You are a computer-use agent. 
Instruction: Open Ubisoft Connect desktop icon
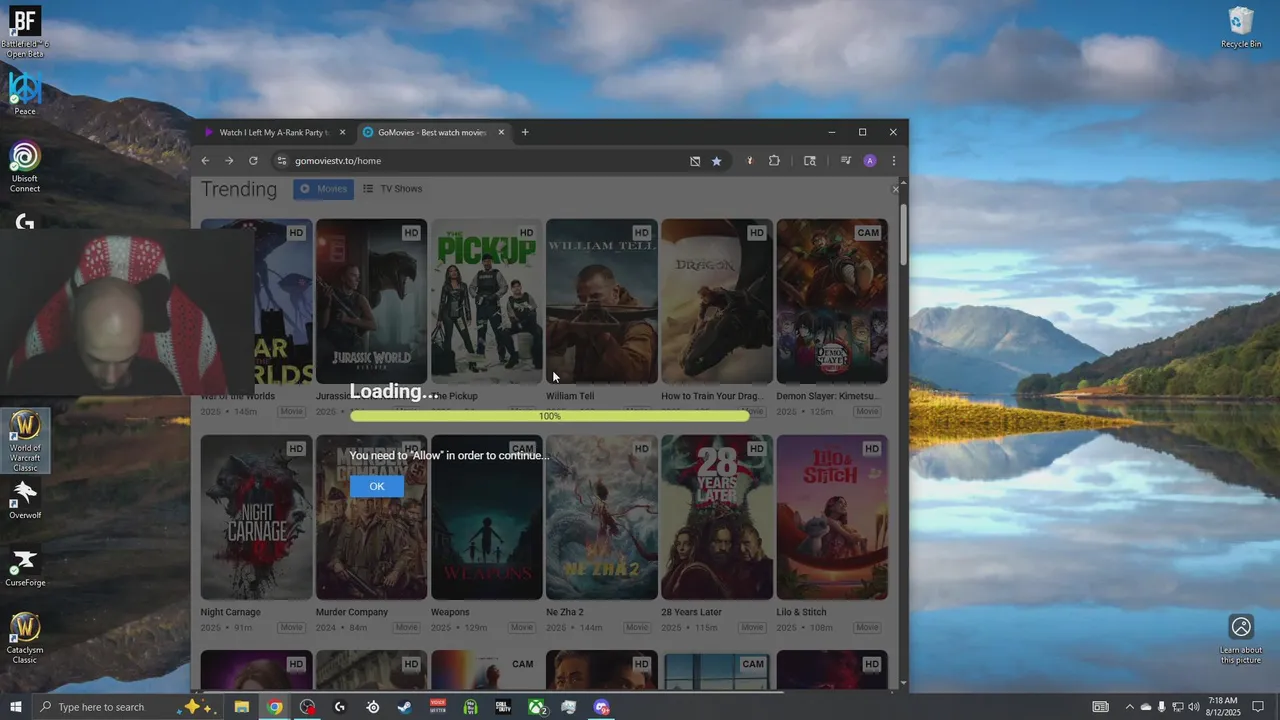pyautogui.click(x=25, y=166)
